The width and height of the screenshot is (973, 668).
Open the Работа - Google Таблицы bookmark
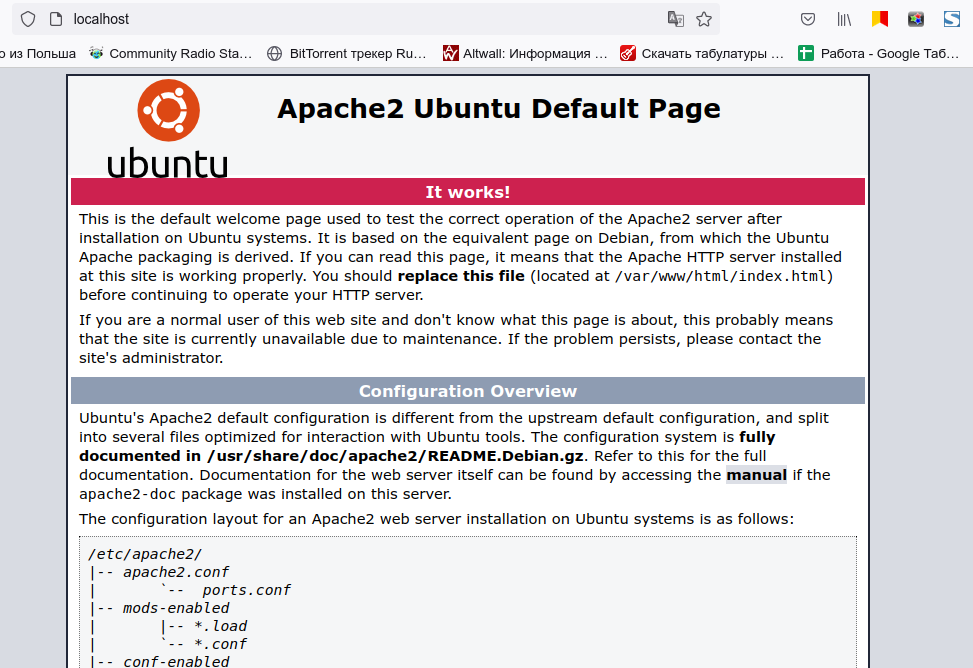tap(879, 53)
